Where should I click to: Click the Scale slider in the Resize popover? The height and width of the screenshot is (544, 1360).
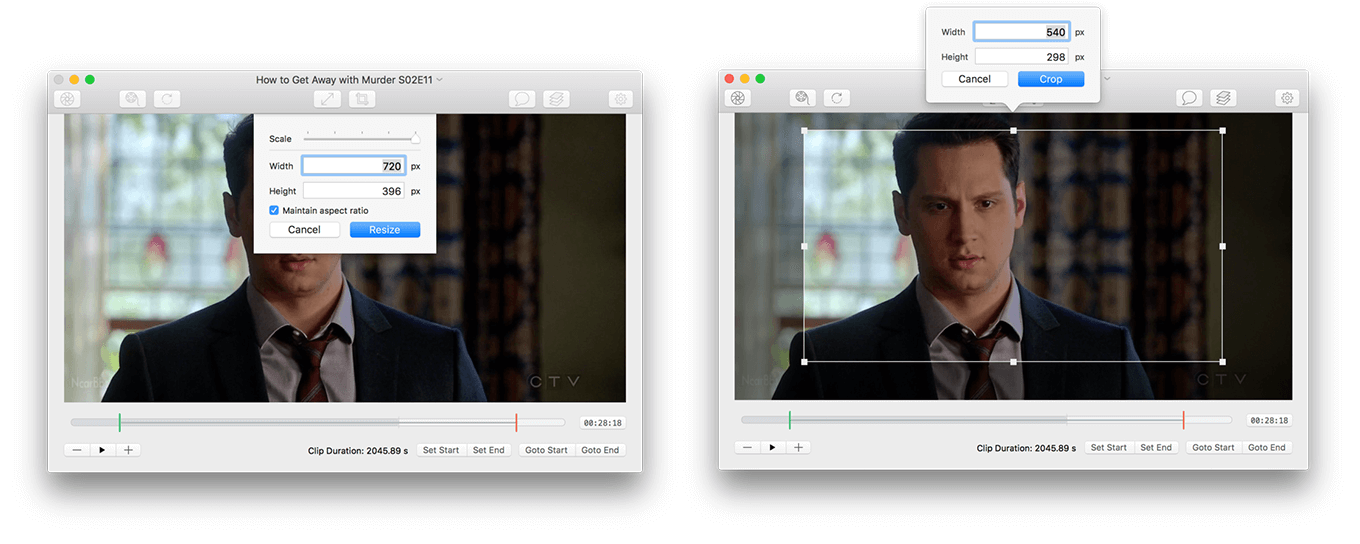361,138
